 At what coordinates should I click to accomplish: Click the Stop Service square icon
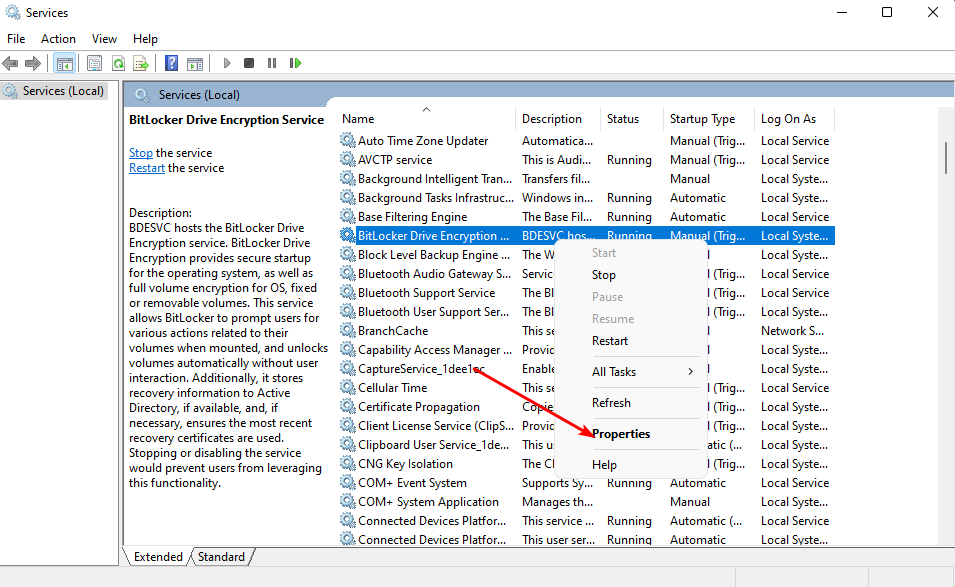[248, 63]
